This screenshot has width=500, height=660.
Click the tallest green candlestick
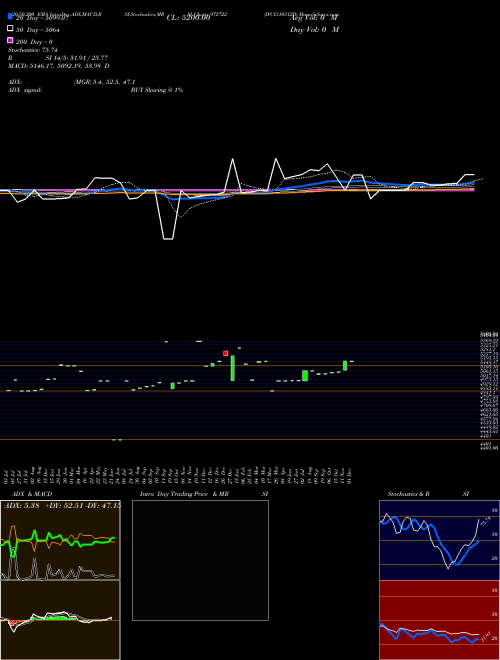pos(232,368)
